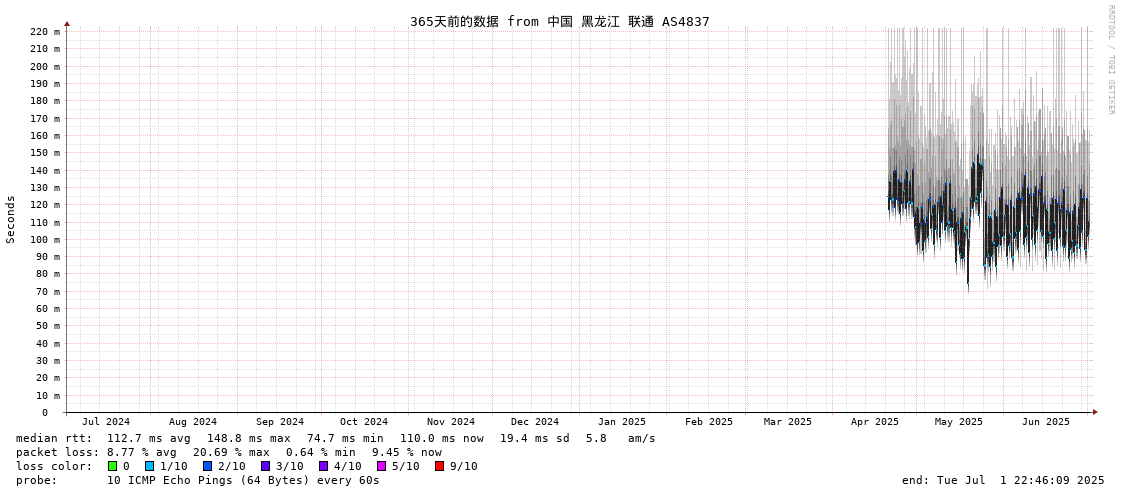Click the purple 4/10 loss swatch
This screenshot has width=1121, height=494.
point(323,466)
